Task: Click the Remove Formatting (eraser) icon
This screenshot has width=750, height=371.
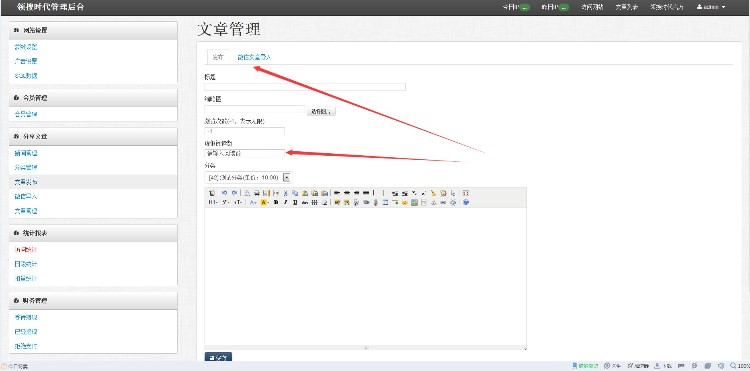Action: (324, 202)
